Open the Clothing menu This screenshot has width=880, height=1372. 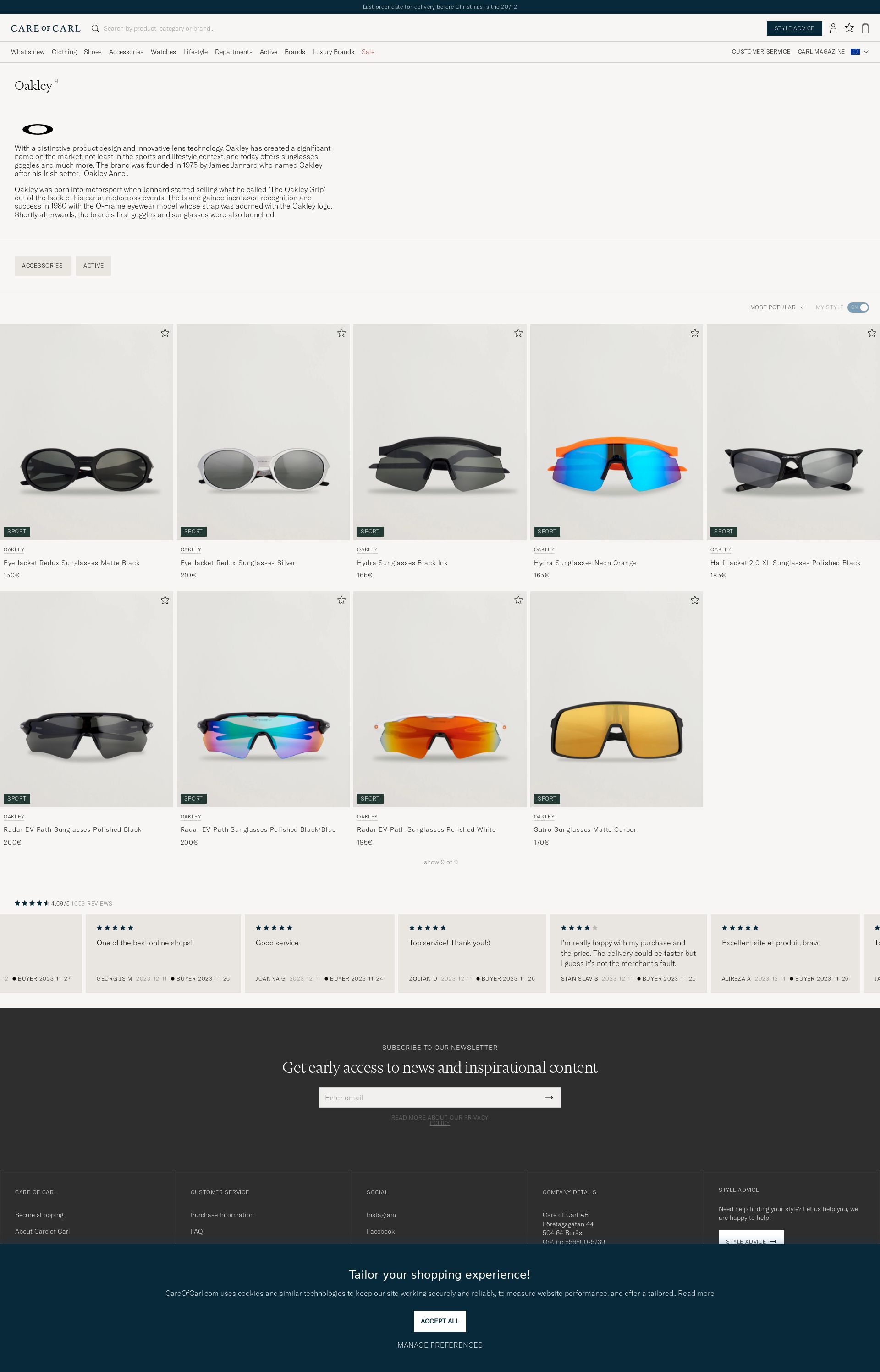pos(64,52)
